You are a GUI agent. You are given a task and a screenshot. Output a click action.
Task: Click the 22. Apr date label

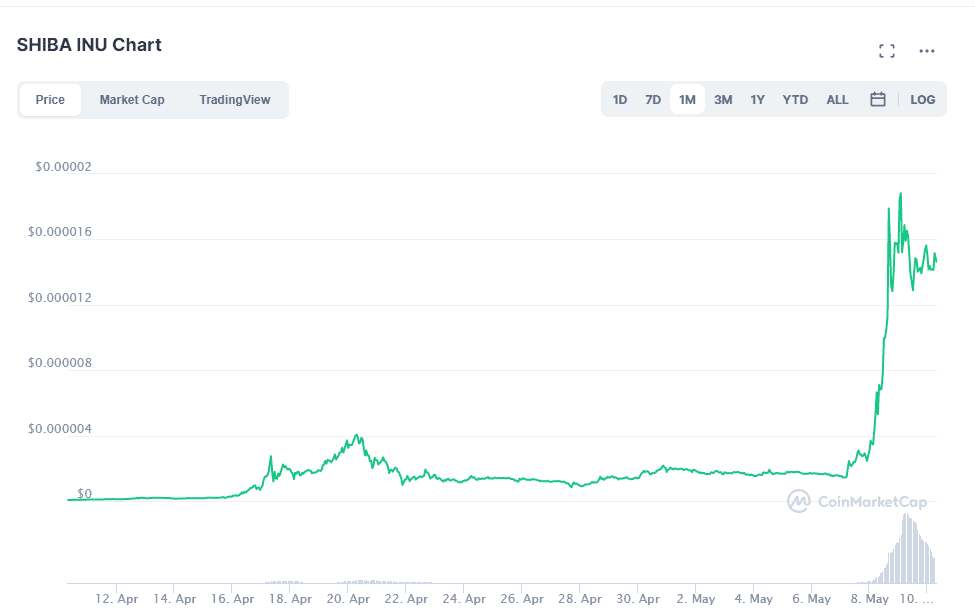[x=406, y=599]
